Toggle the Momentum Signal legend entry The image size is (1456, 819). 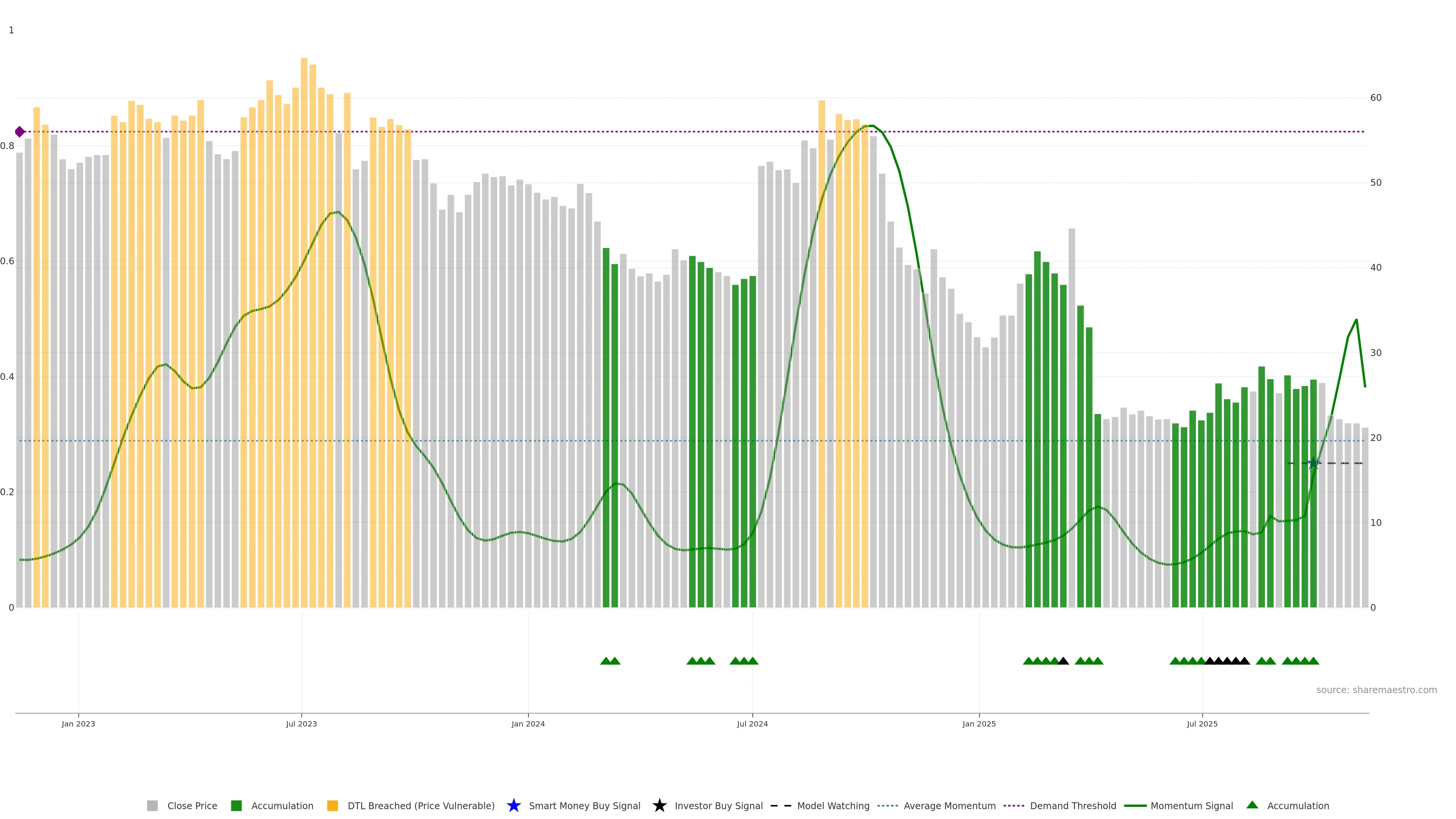coord(1191,805)
